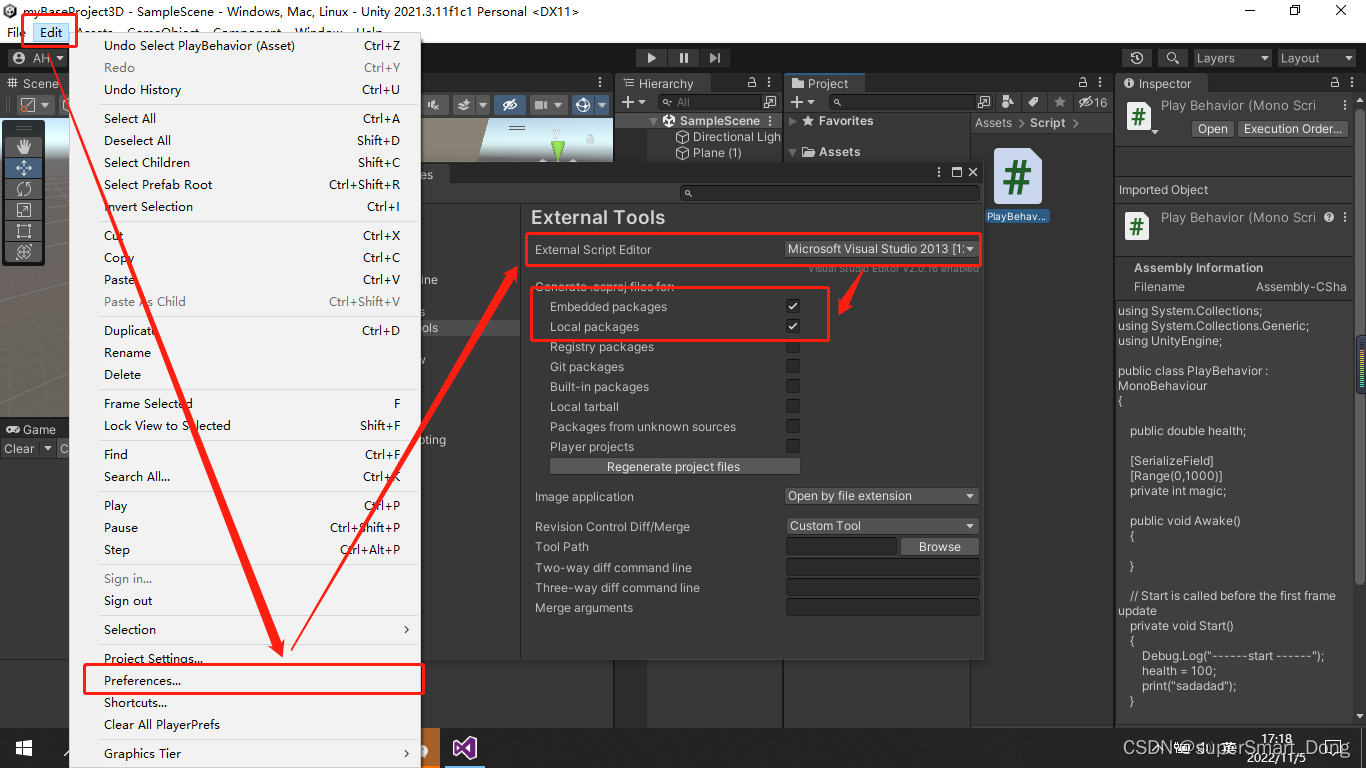The image size is (1366, 768).
Task: Toggle the Local packages checkbox
Action: tap(793, 326)
